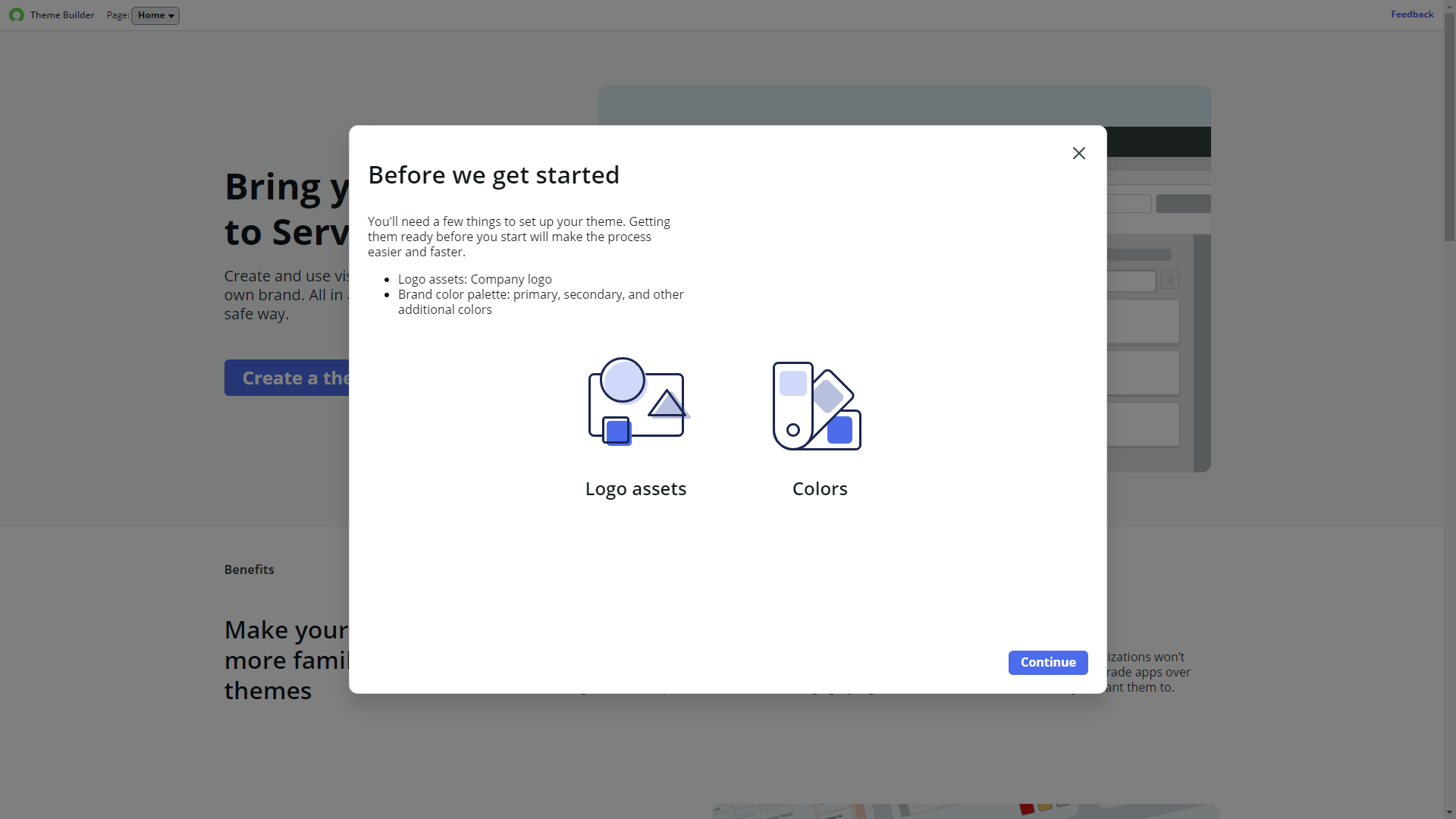The height and width of the screenshot is (819, 1456).
Task: Click the scrollbar down arrow
Action: (x=1449, y=812)
